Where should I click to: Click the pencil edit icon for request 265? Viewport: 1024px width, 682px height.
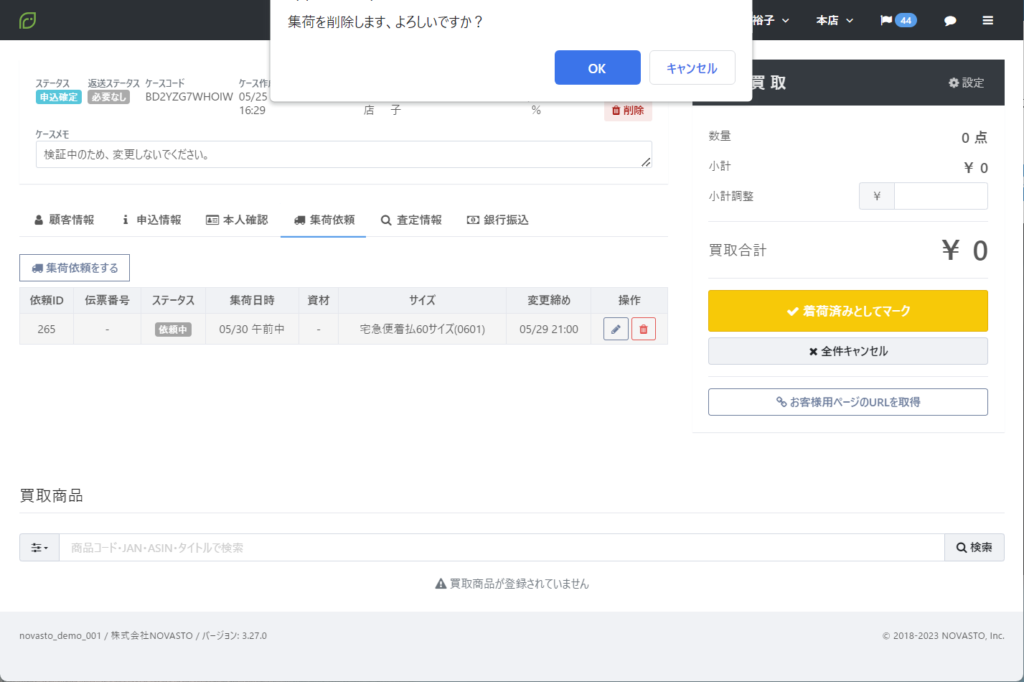pyautogui.click(x=616, y=329)
